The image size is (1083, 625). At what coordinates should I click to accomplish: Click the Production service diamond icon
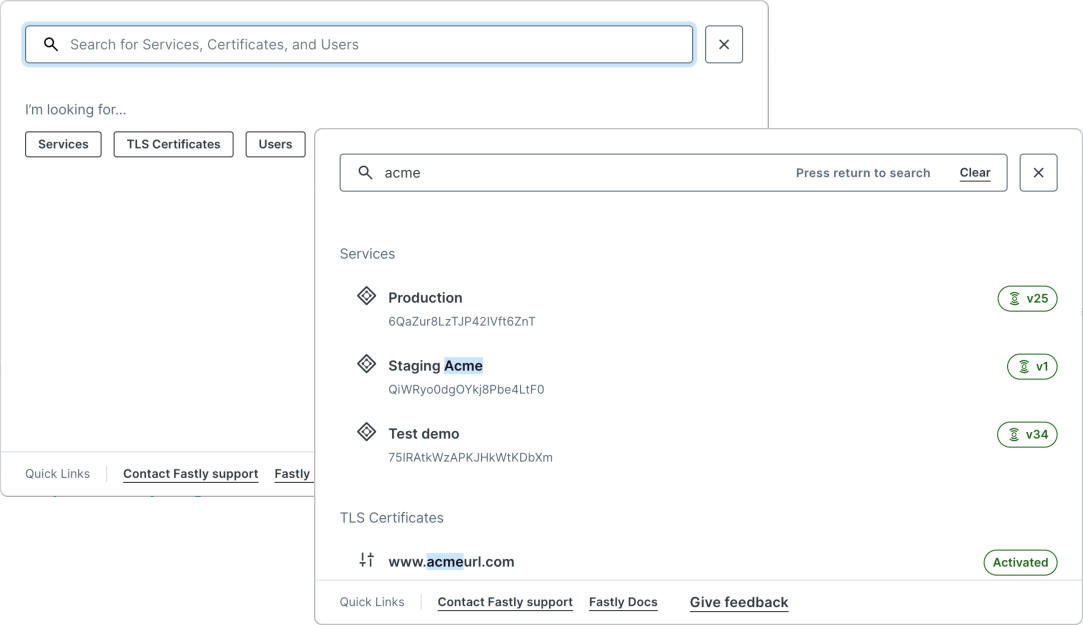point(366,297)
